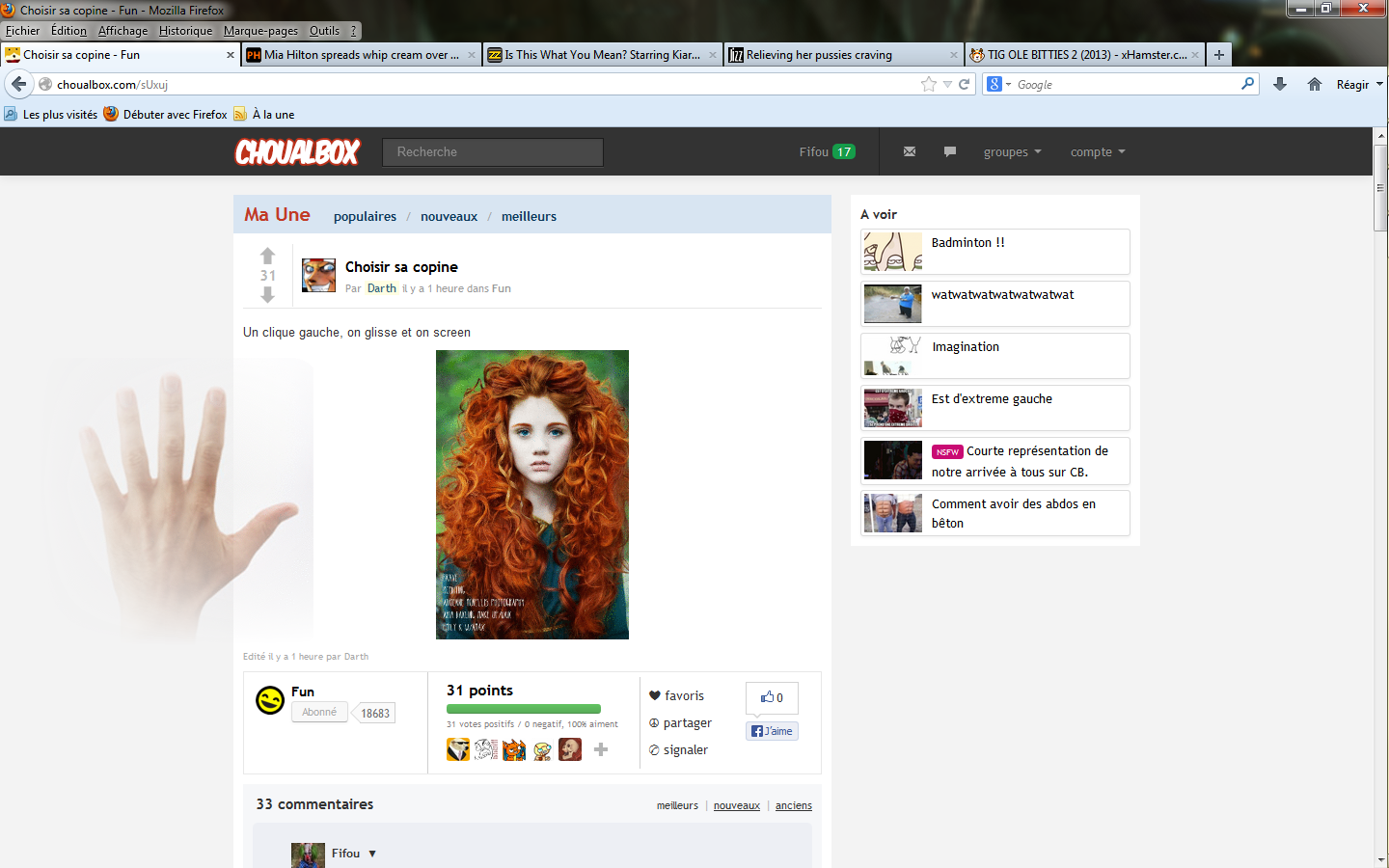Click the Recherche search field

[493, 152]
